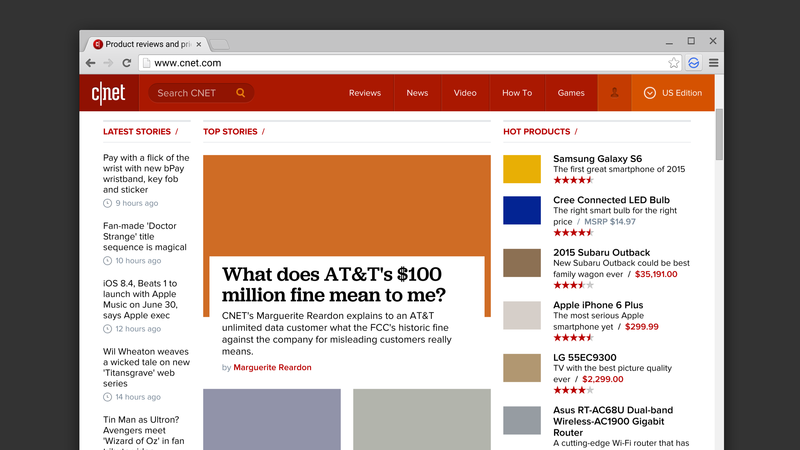Open Cree Connected LED Bulb product
This screenshot has height=450, width=800.
[x=611, y=200]
